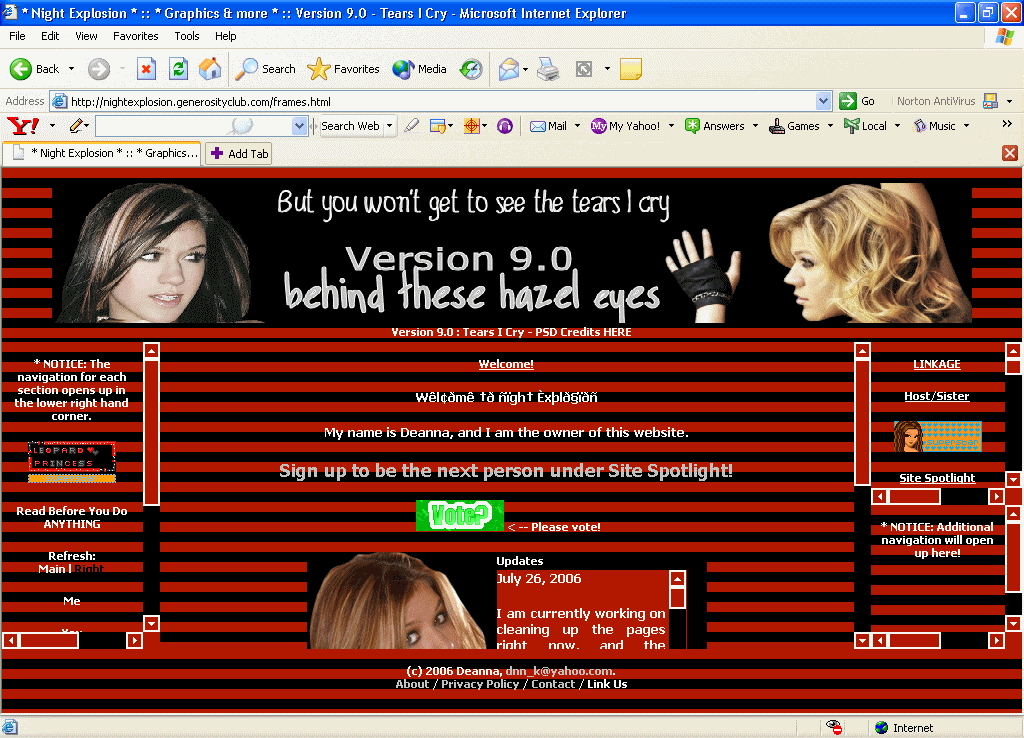Click the Yahoo Mail toolbar button

coord(548,126)
